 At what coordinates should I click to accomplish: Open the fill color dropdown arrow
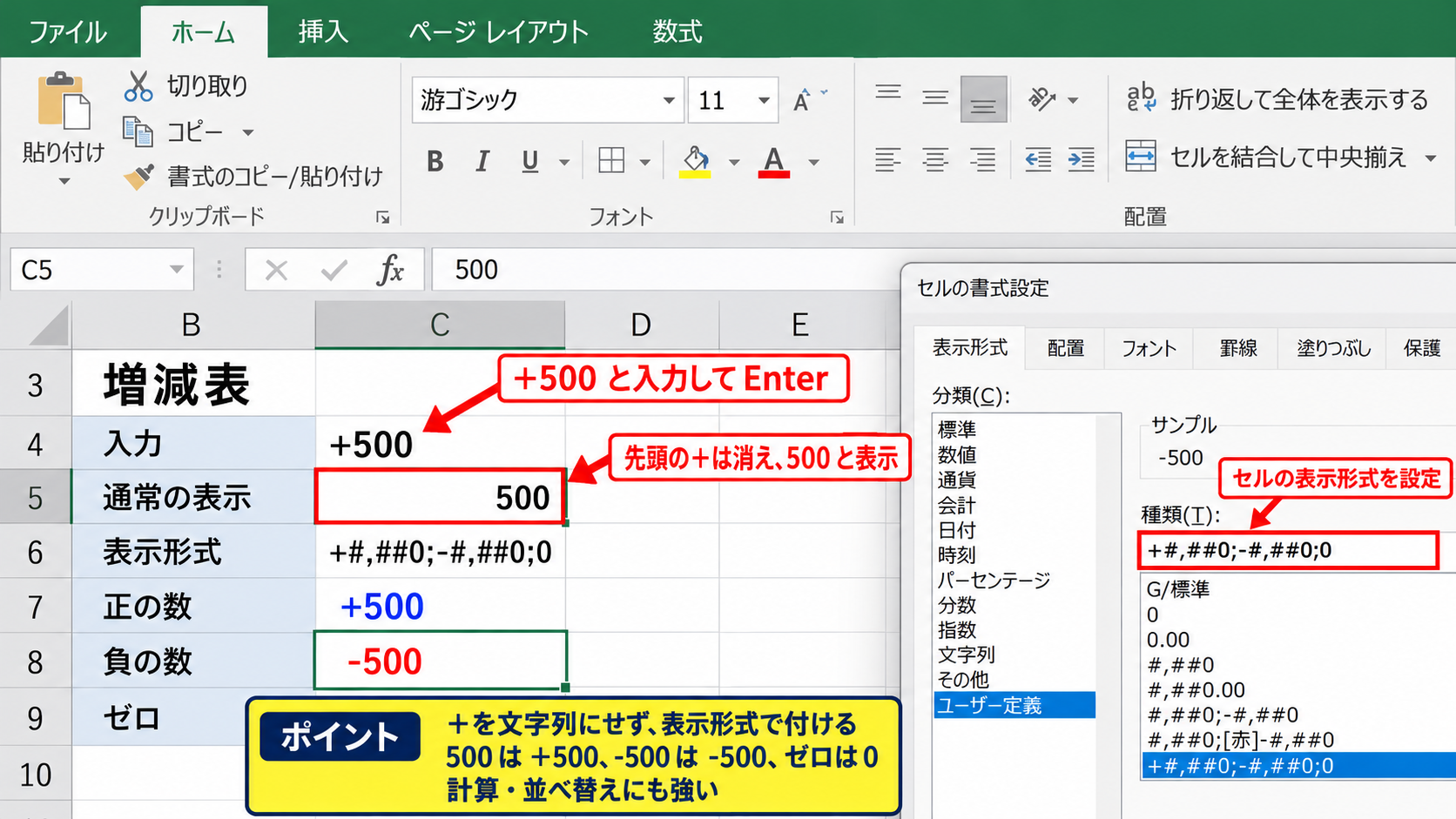(734, 162)
